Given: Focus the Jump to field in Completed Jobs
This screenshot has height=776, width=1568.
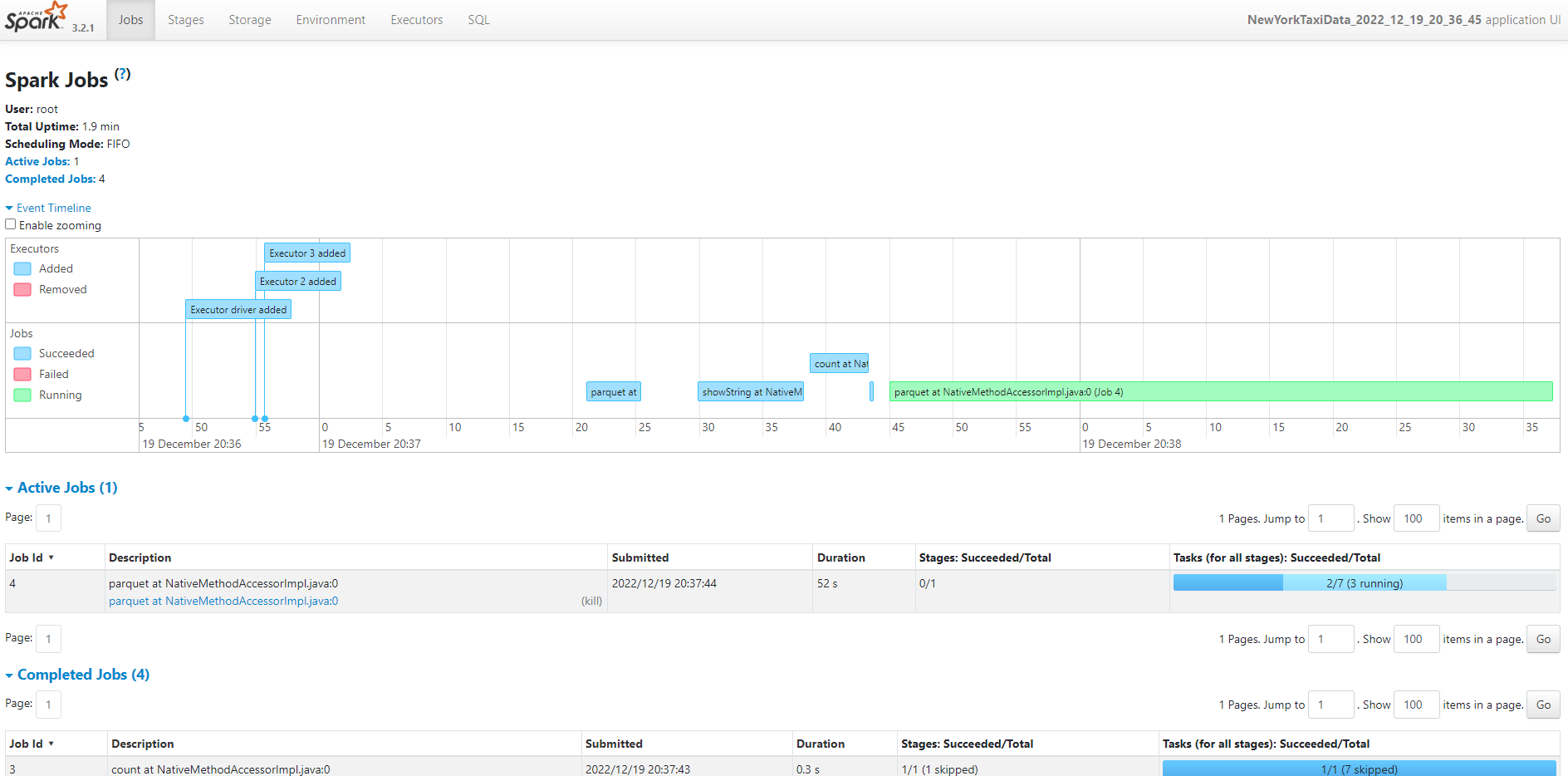Looking at the screenshot, I should coord(1330,705).
